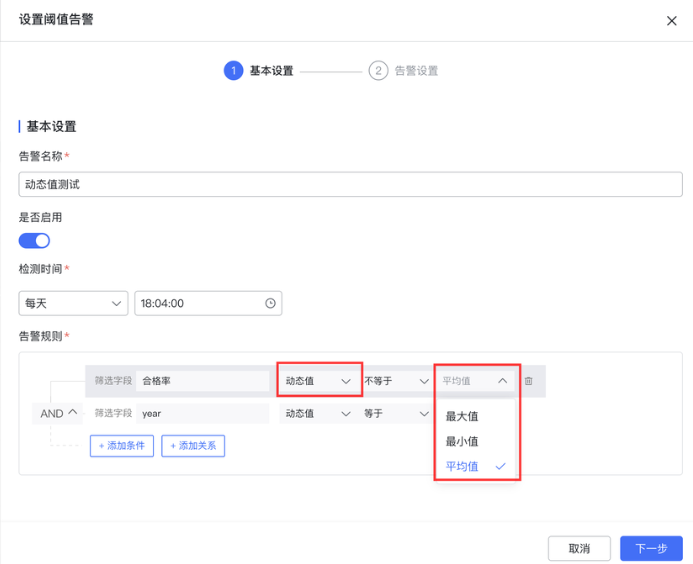The height and width of the screenshot is (564, 693).
Task: Click the year filter field
Action: tap(203, 414)
